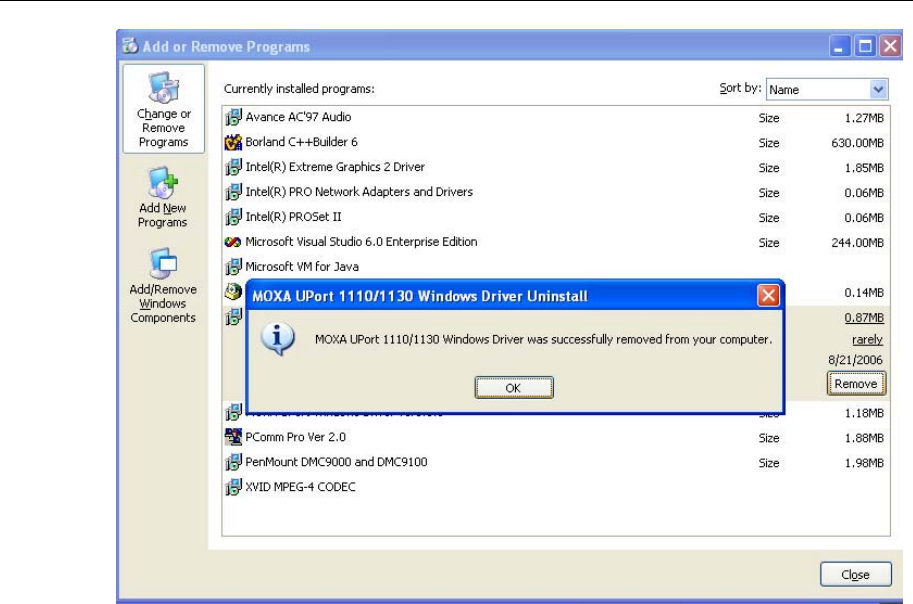Screen dimensions: 913x604
Task: Select Avance AC'97 Audio icon
Action: [x=233, y=117]
